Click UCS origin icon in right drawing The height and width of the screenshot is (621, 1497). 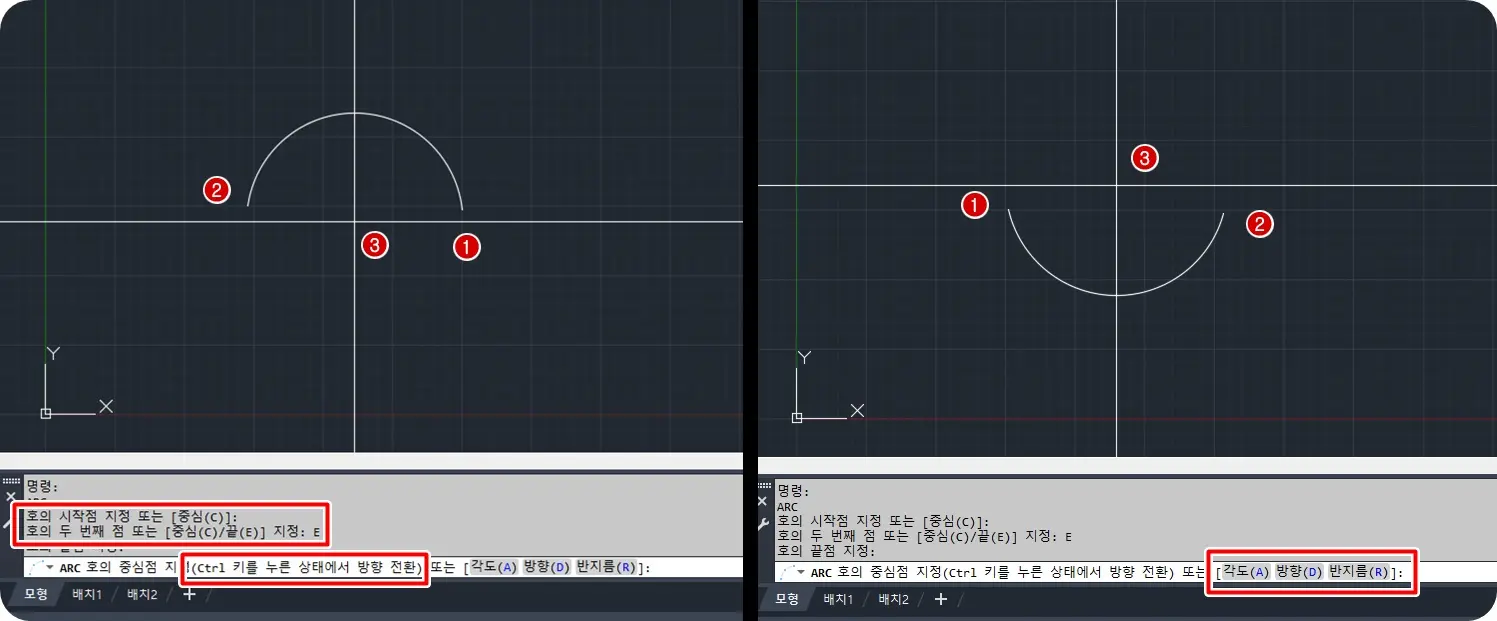pos(797,417)
